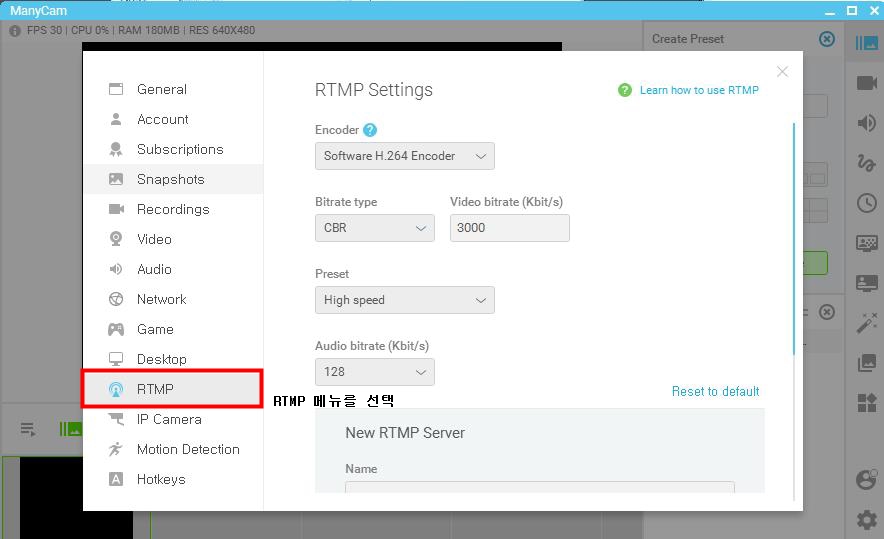
Task: Click Reset to default link
Action: (715, 391)
